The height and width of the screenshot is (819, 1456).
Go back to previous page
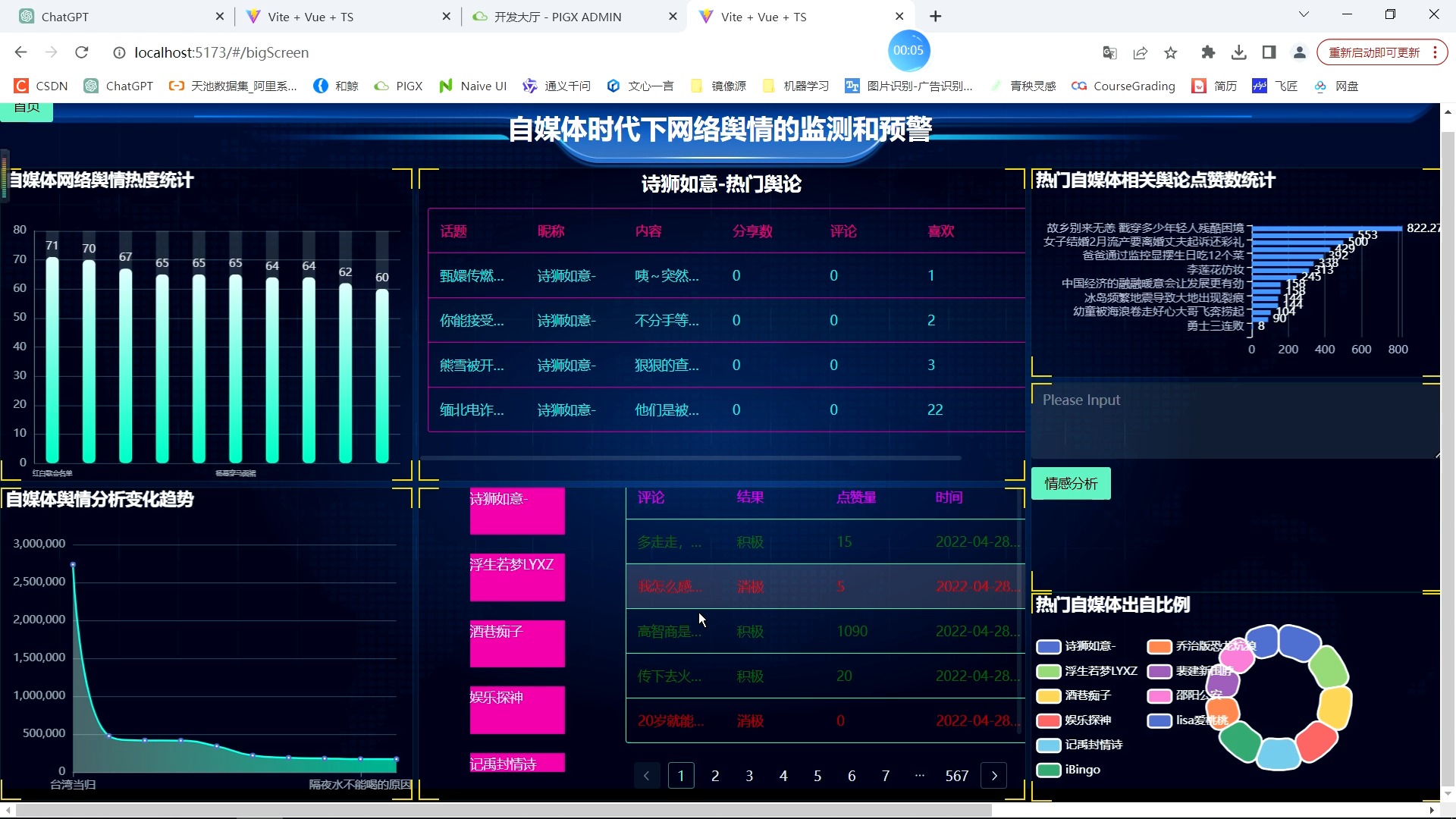click(20, 52)
